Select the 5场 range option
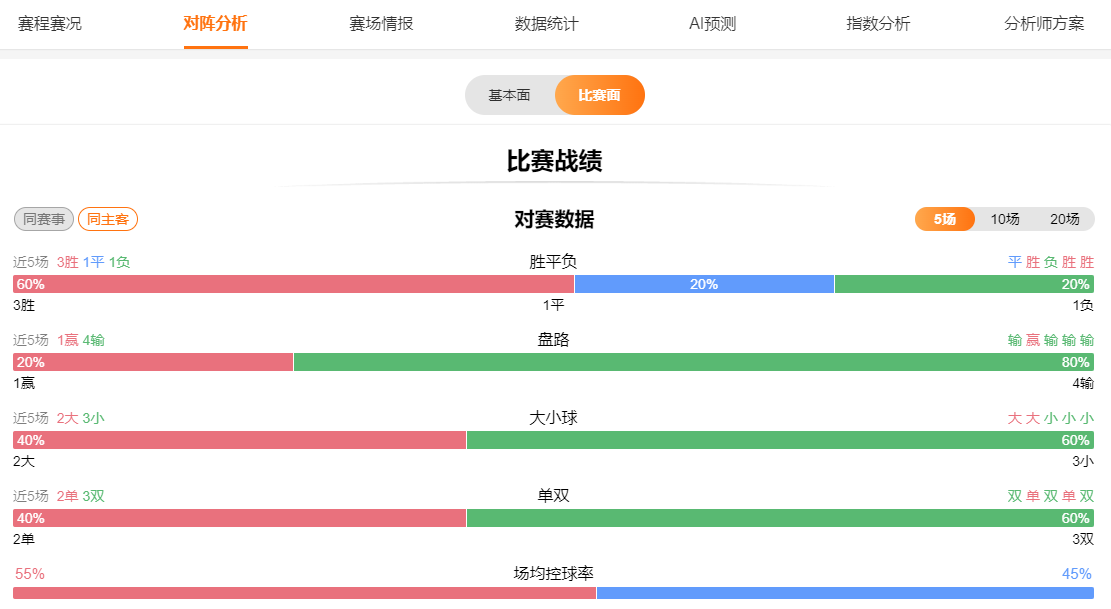The height and width of the screenshot is (609, 1111). click(944, 219)
